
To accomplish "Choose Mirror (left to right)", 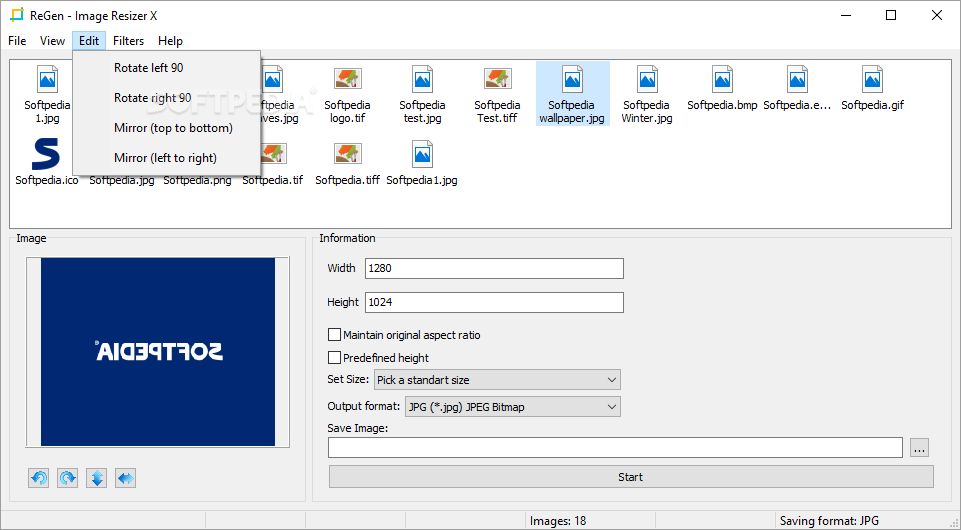I will [x=167, y=157].
